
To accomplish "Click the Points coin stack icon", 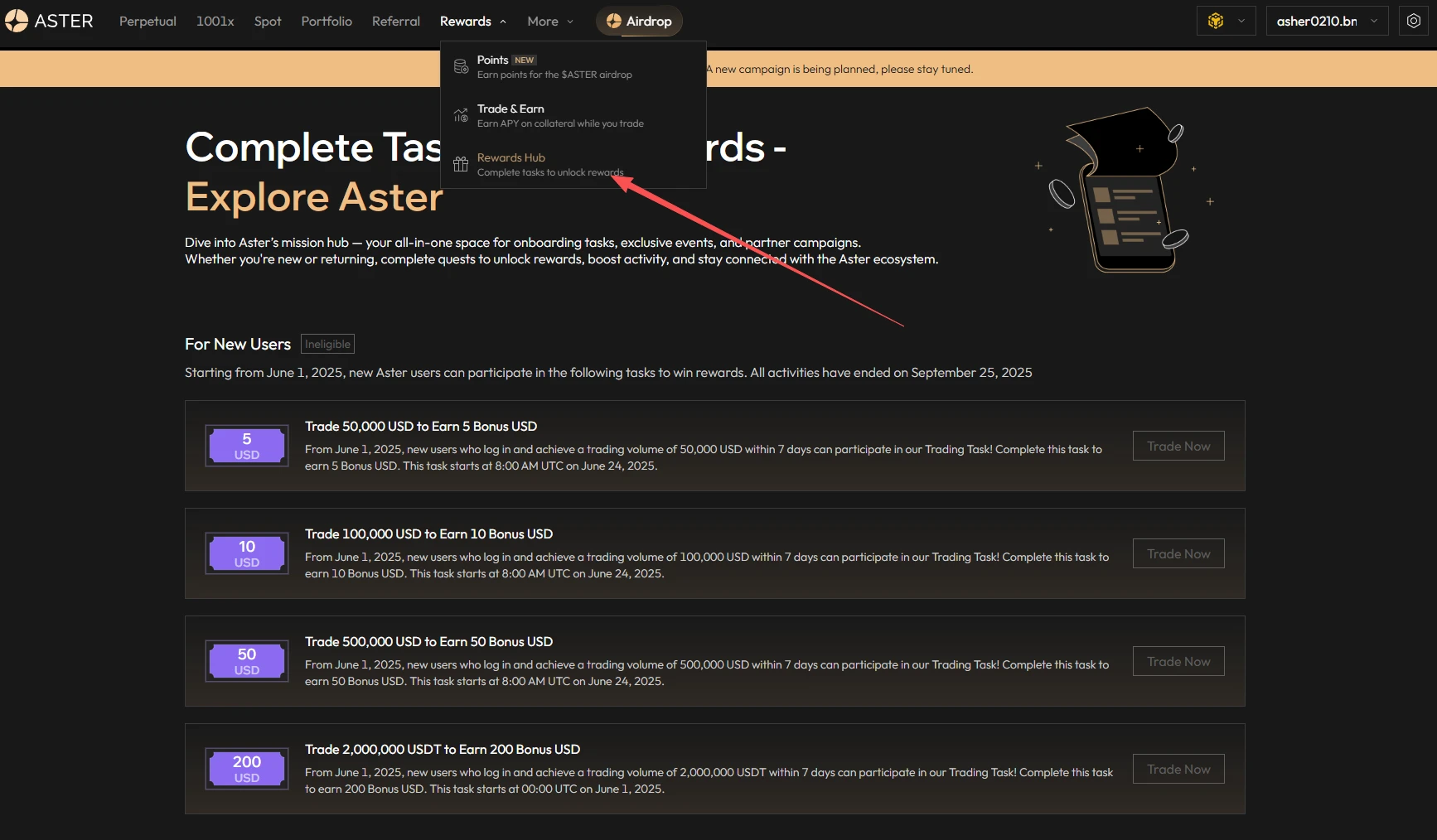I will pyautogui.click(x=461, y=67).
